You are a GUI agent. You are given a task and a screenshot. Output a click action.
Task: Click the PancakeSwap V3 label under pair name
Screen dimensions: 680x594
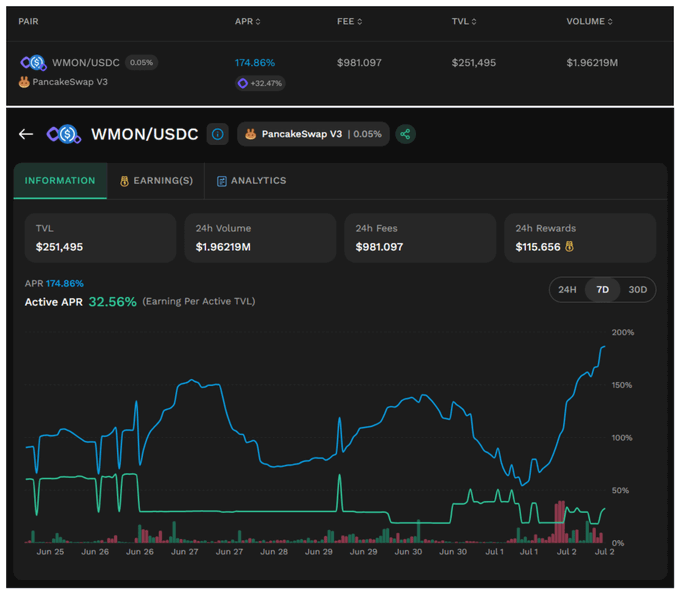tap(70, 82)
